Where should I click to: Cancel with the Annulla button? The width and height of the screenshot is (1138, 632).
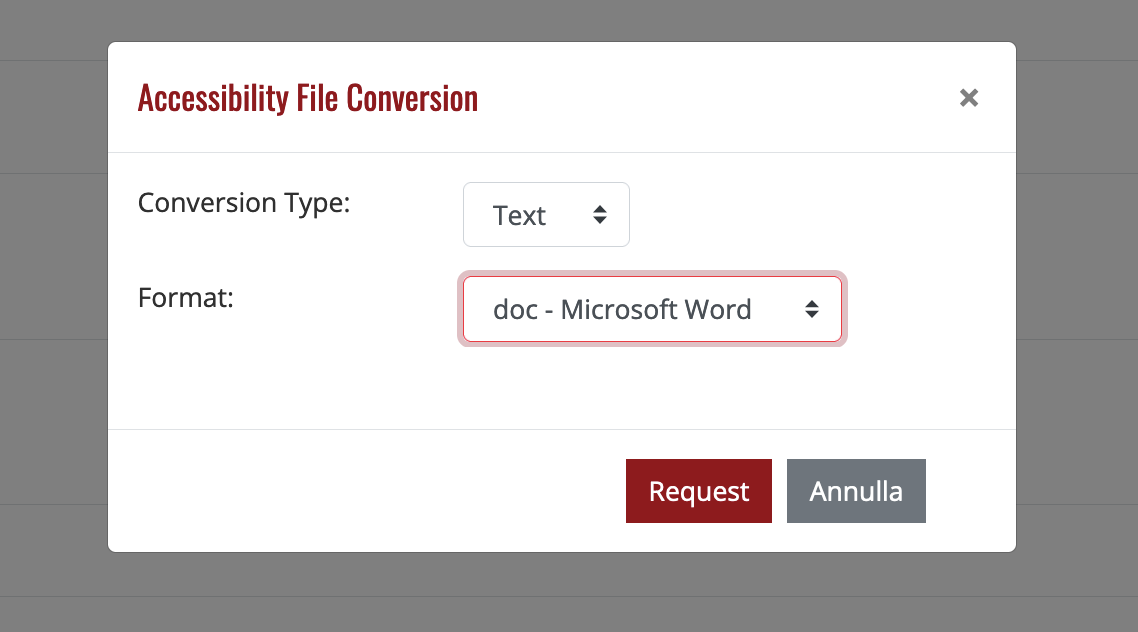tap(855, 491)
